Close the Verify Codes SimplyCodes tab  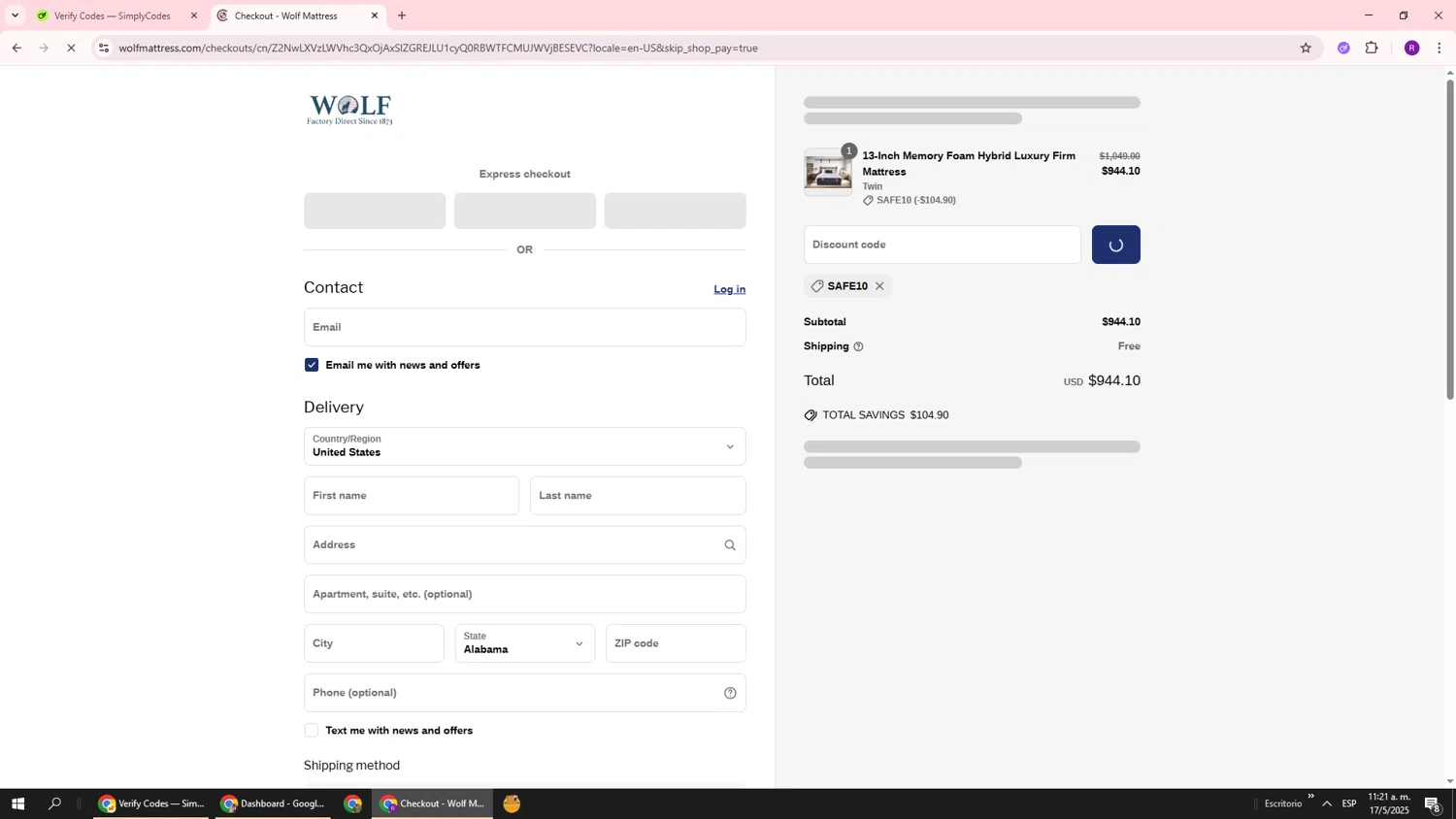194,16
